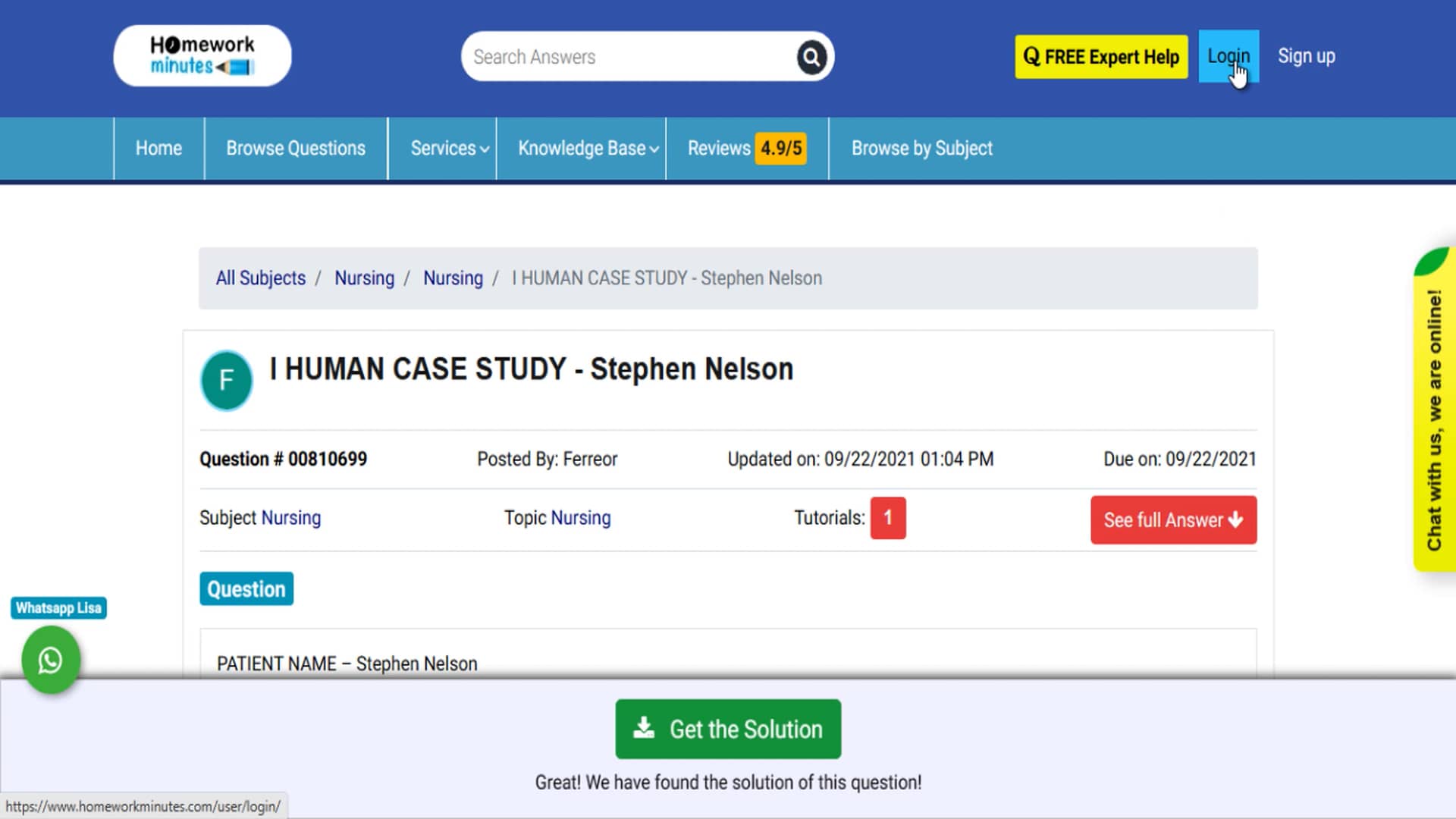
Task: Click the down arrow on See full Answer
Action: click(x=1236, y=520)
